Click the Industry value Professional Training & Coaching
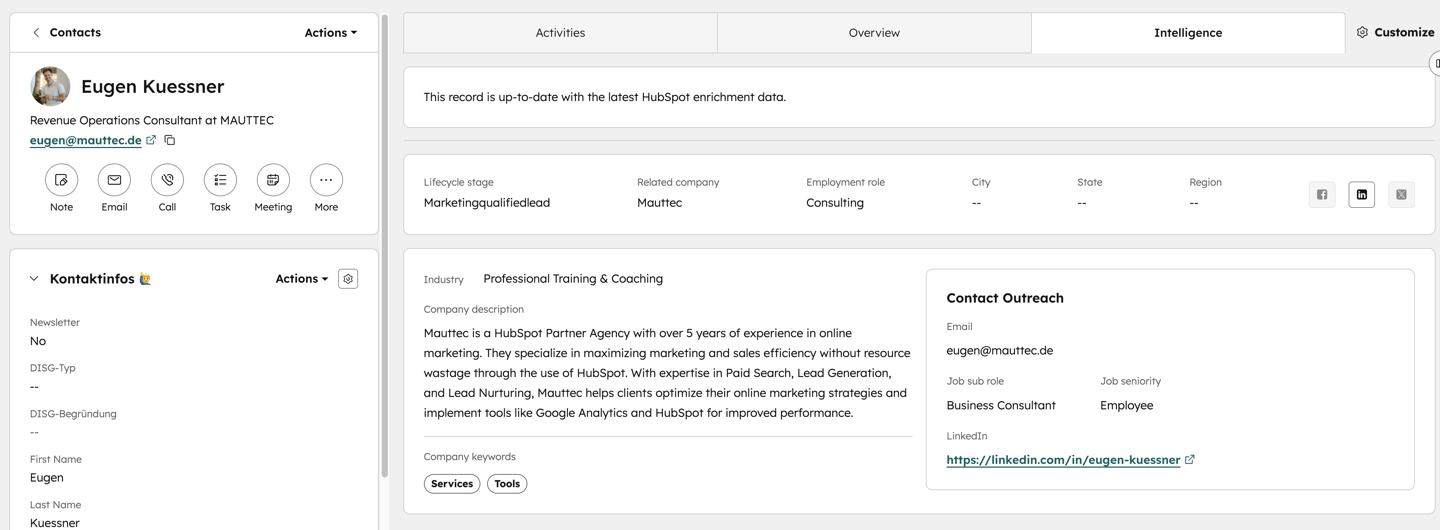1440x530 pixels. [573, 279]
